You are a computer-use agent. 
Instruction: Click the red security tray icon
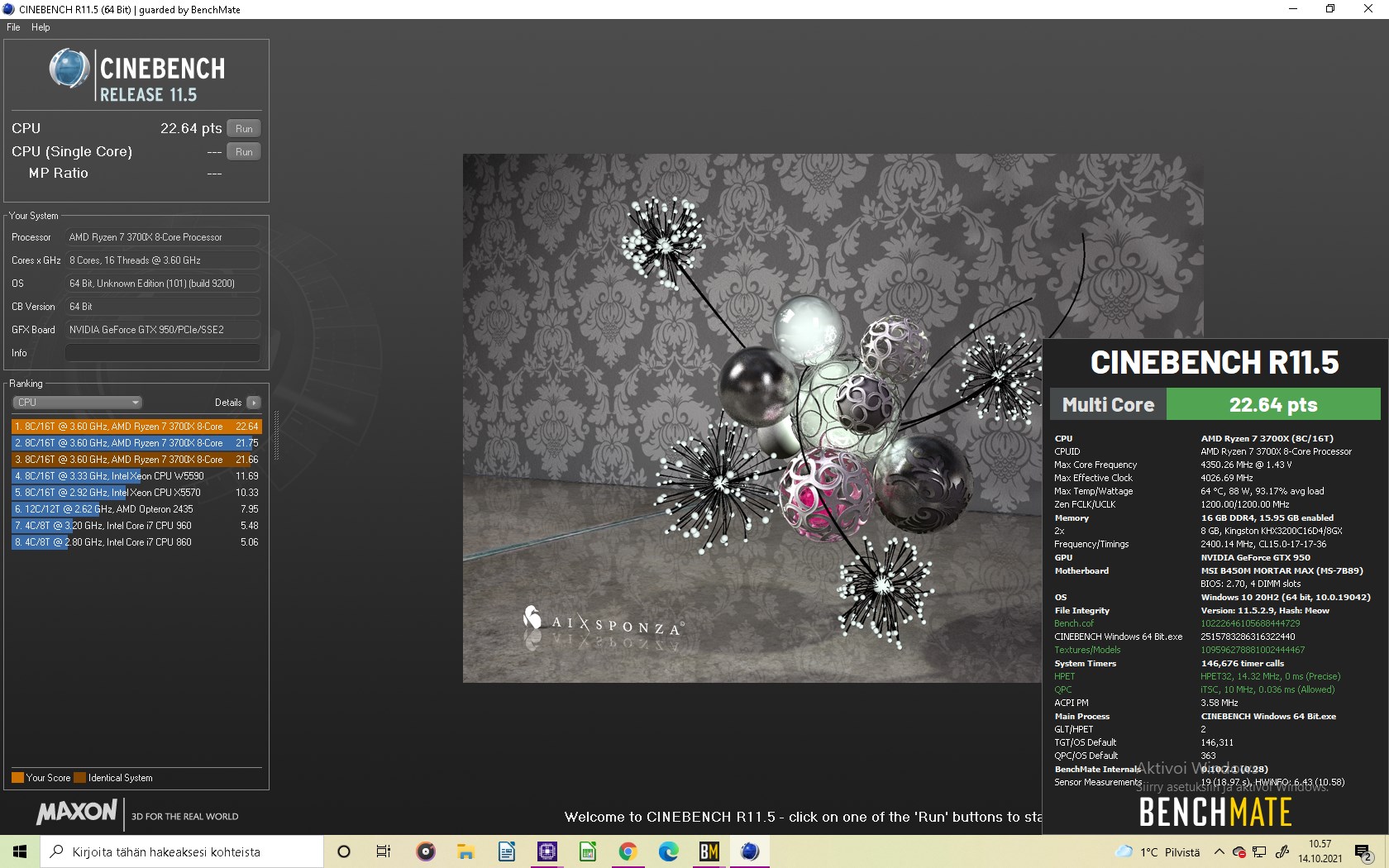pos(1239,852)
